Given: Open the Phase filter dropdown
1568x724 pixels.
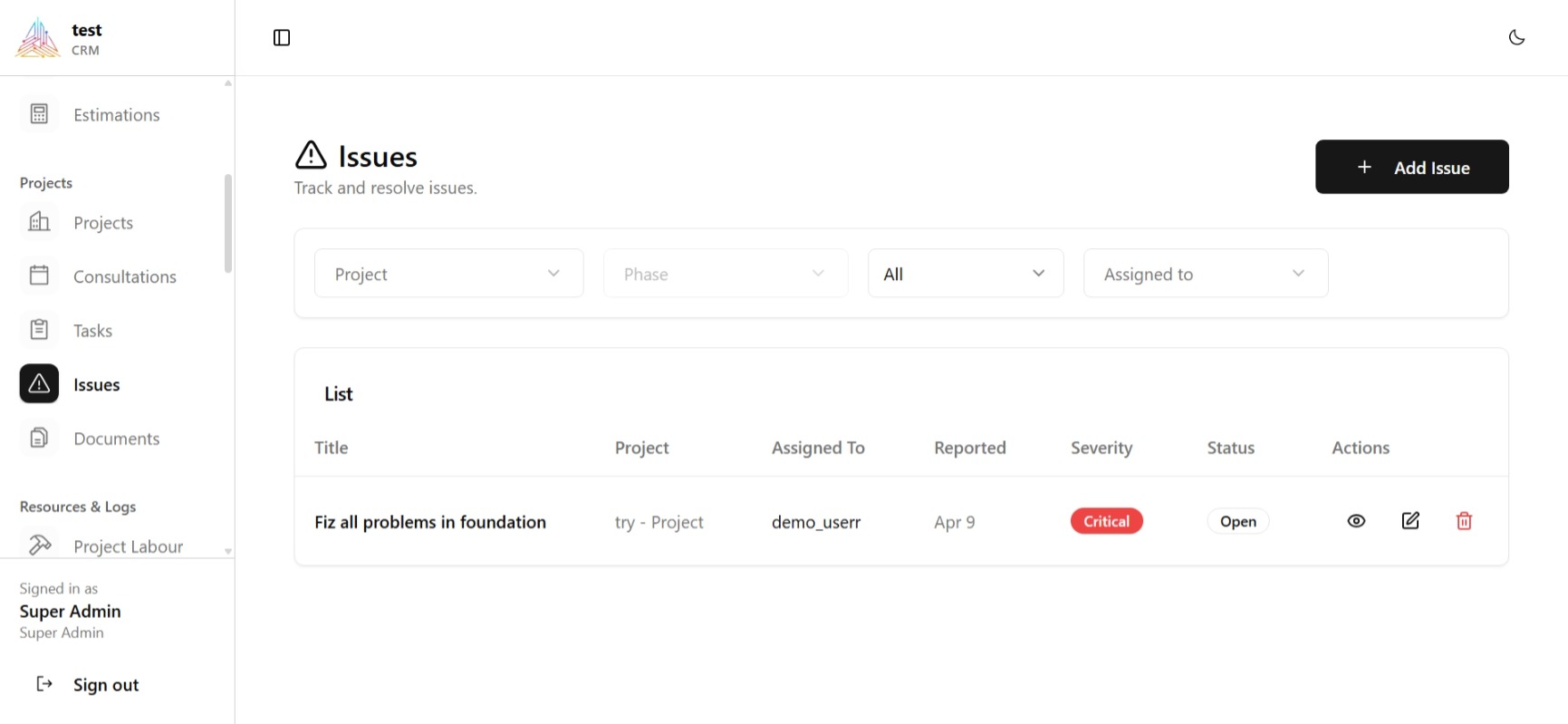Looking at the screenshot, I should pyautogui.click(x=726, y=274).
